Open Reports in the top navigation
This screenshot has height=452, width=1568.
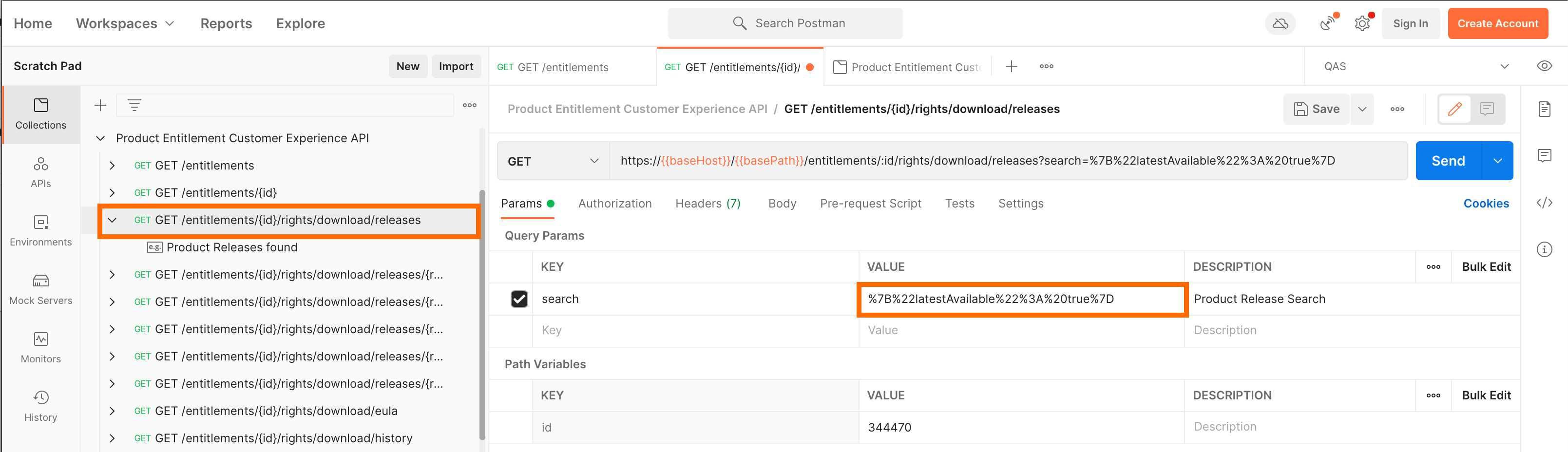tap(227, 24)
